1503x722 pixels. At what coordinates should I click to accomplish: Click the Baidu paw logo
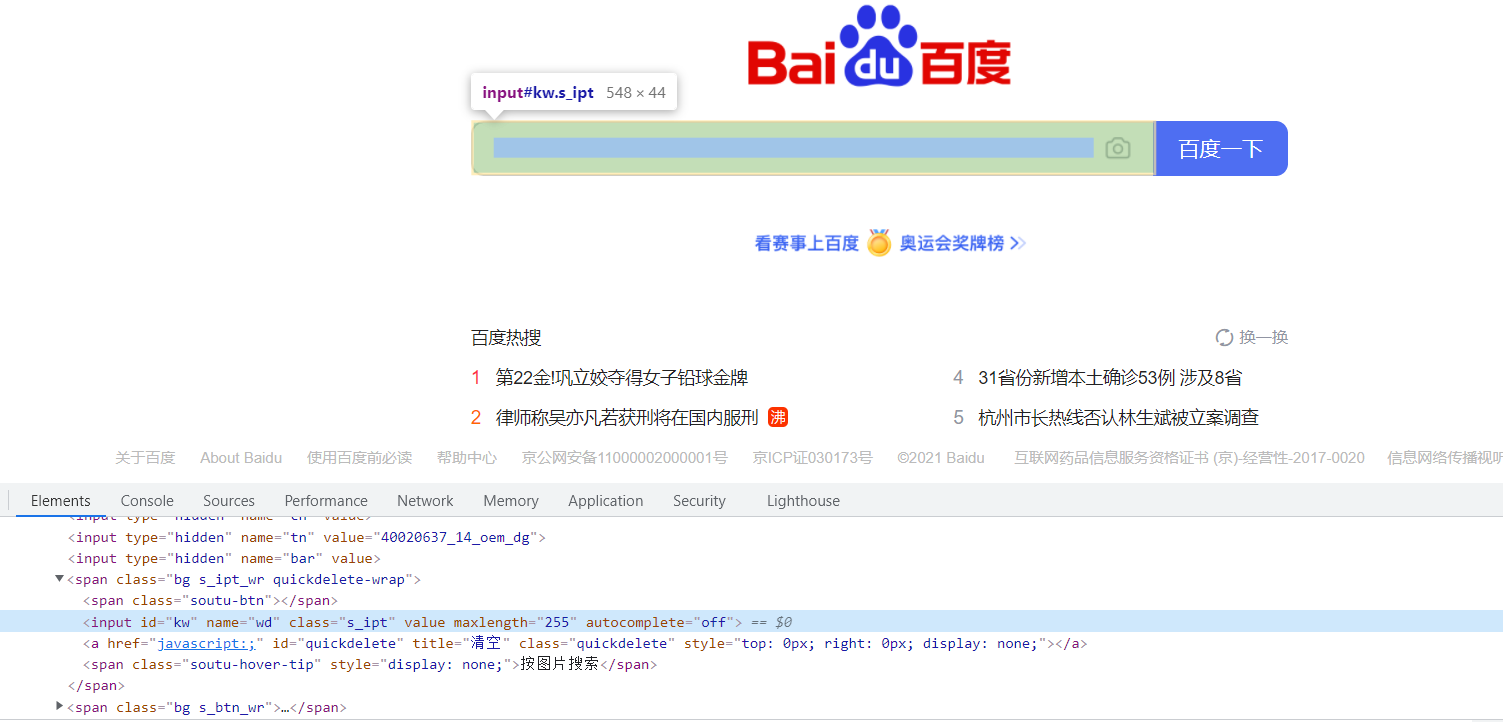(x=880, y=45)
